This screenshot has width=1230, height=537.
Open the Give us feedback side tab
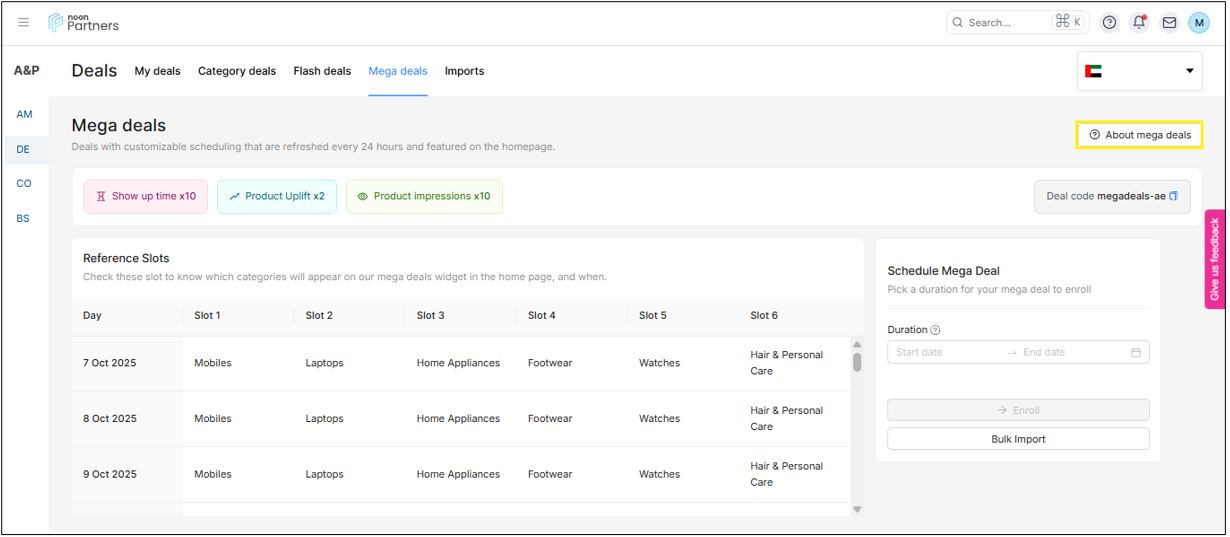[x=1214, y=259]
